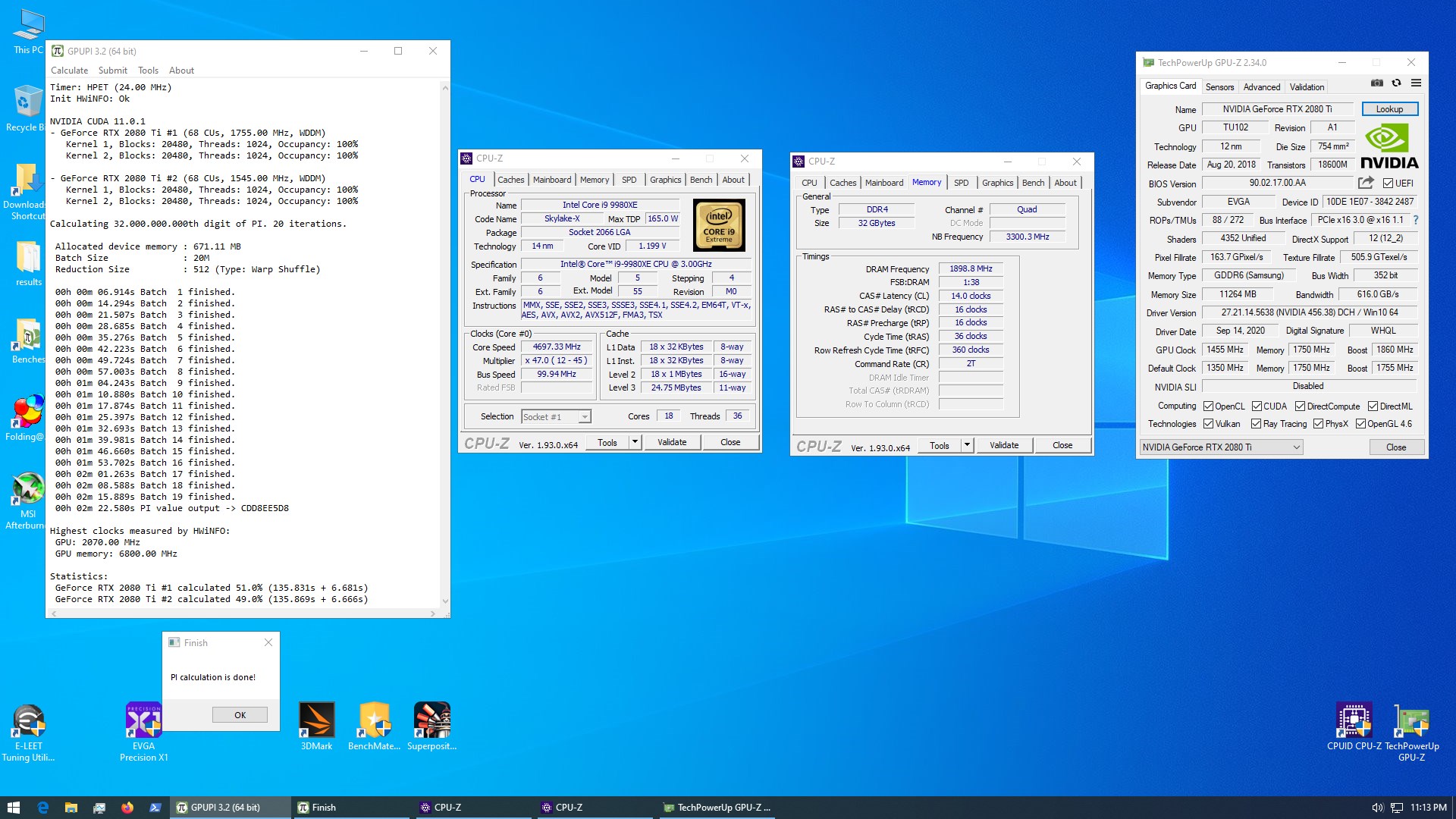The height and width of the screenshot is (819, 1456).
Task: Click Validate in CPU-Z Memory window
Action: pyautogui.click(x=1004, y=445)
